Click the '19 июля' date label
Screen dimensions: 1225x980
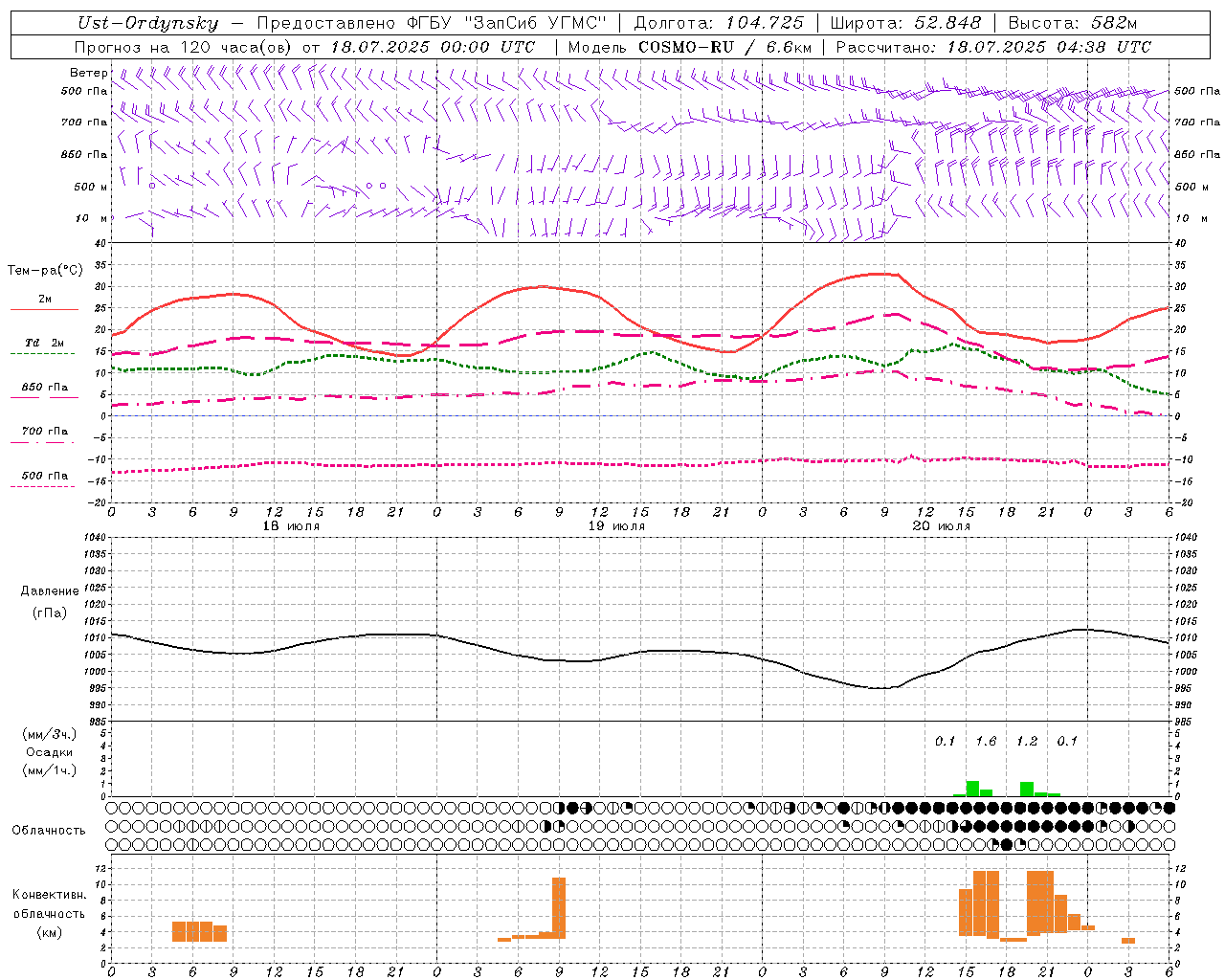[616, 526]
